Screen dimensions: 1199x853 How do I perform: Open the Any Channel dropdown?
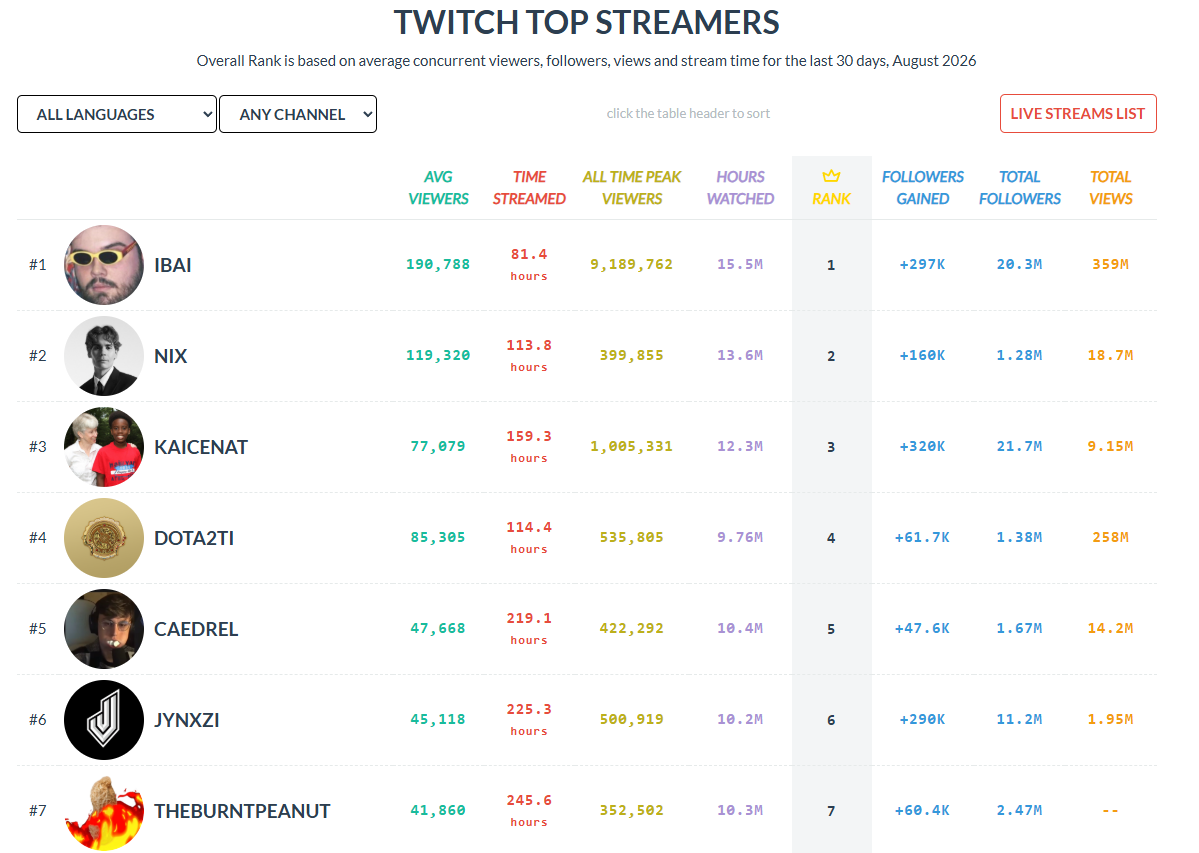click(x=297, y=114)
